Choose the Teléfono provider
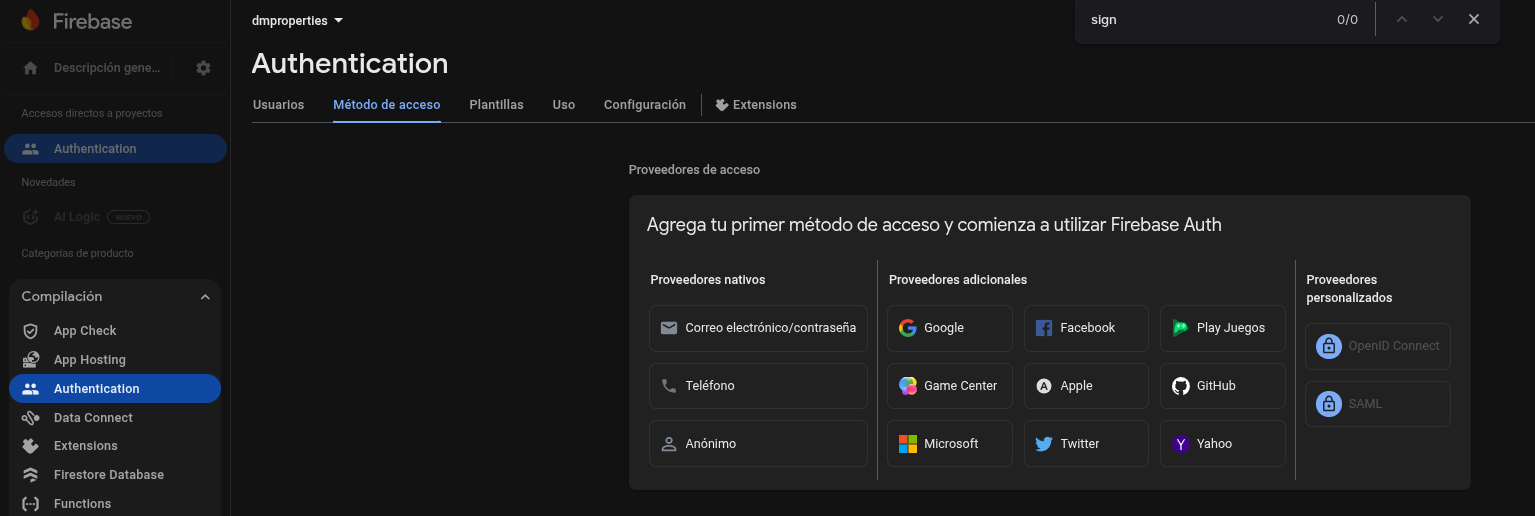This screenshot has height=516, width=1535. 758,386
